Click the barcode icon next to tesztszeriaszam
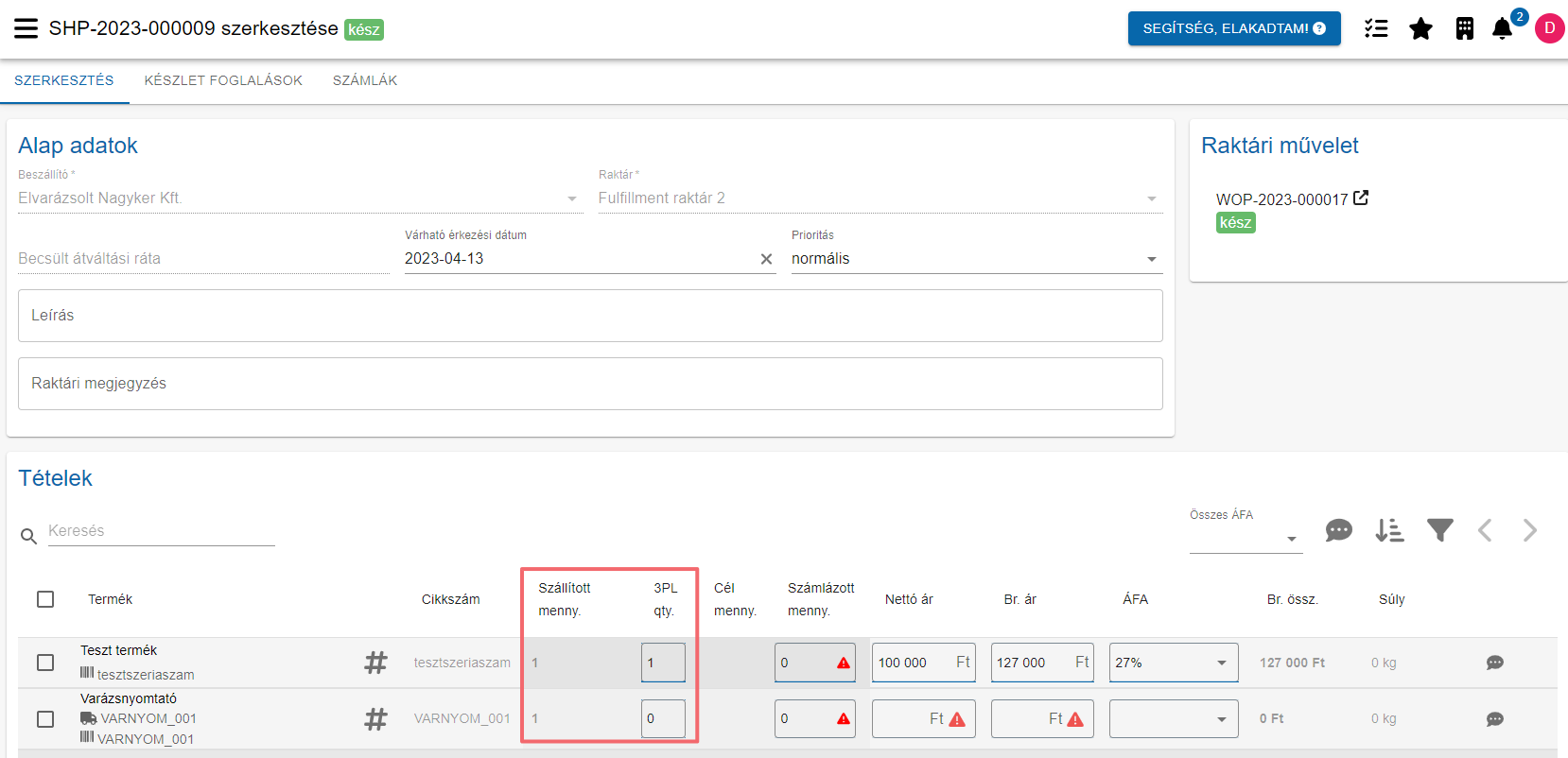Viewport: 1568px width, 758px height. click(x=87, y=673)
